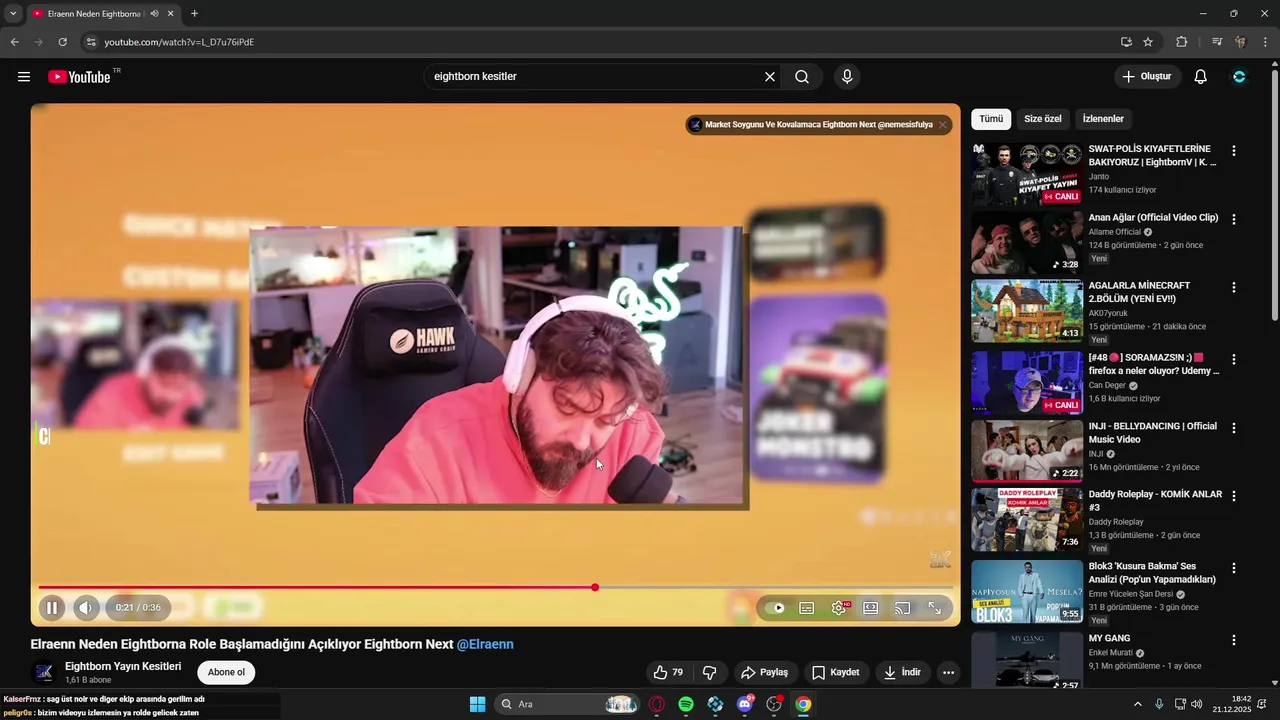This screenshot has height=720, width=1280.
Task: Install app icon in the address bar
Action: [x=1126, y=42]
